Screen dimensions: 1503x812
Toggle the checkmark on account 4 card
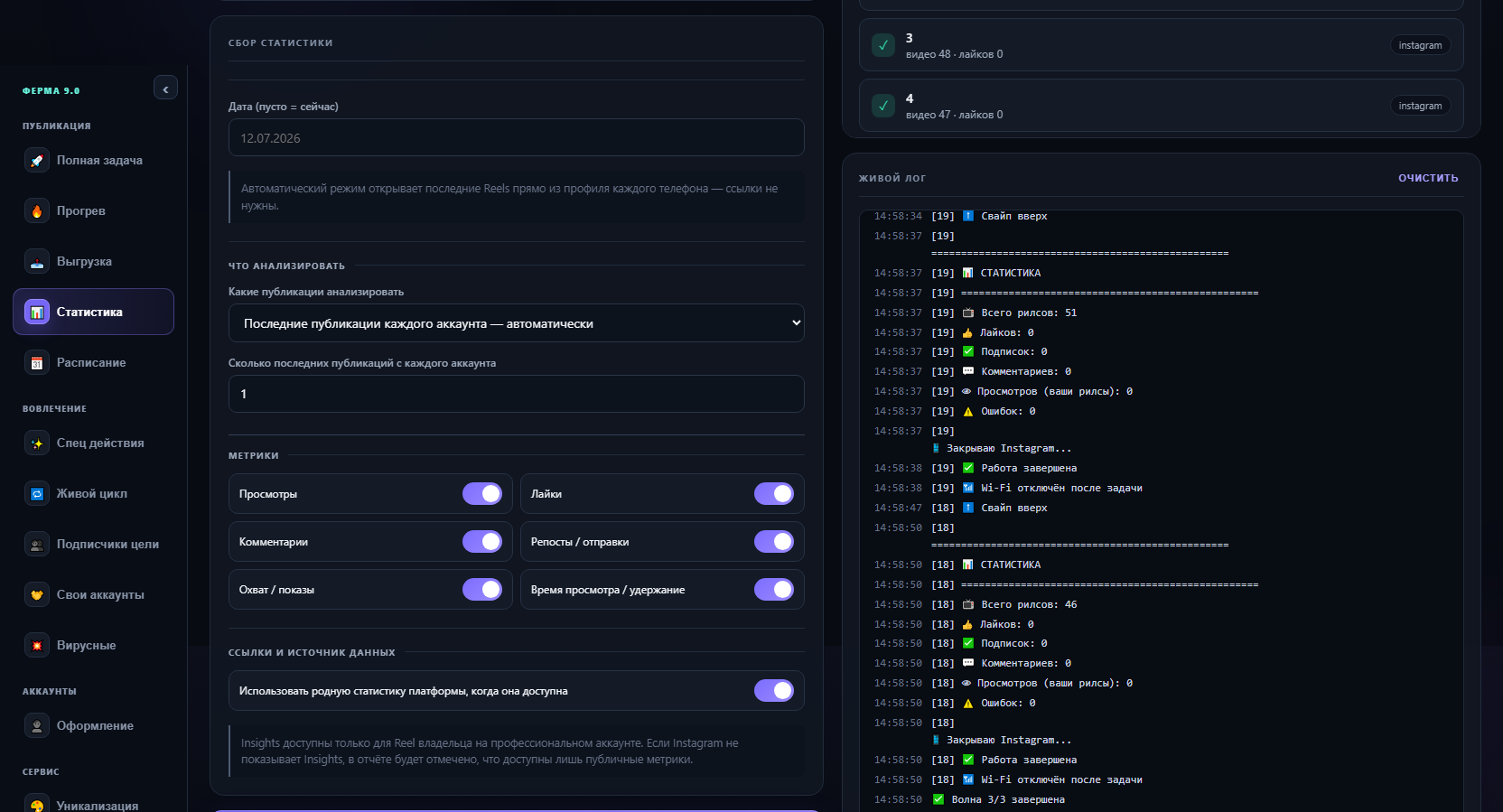click(x=883, y=106)
